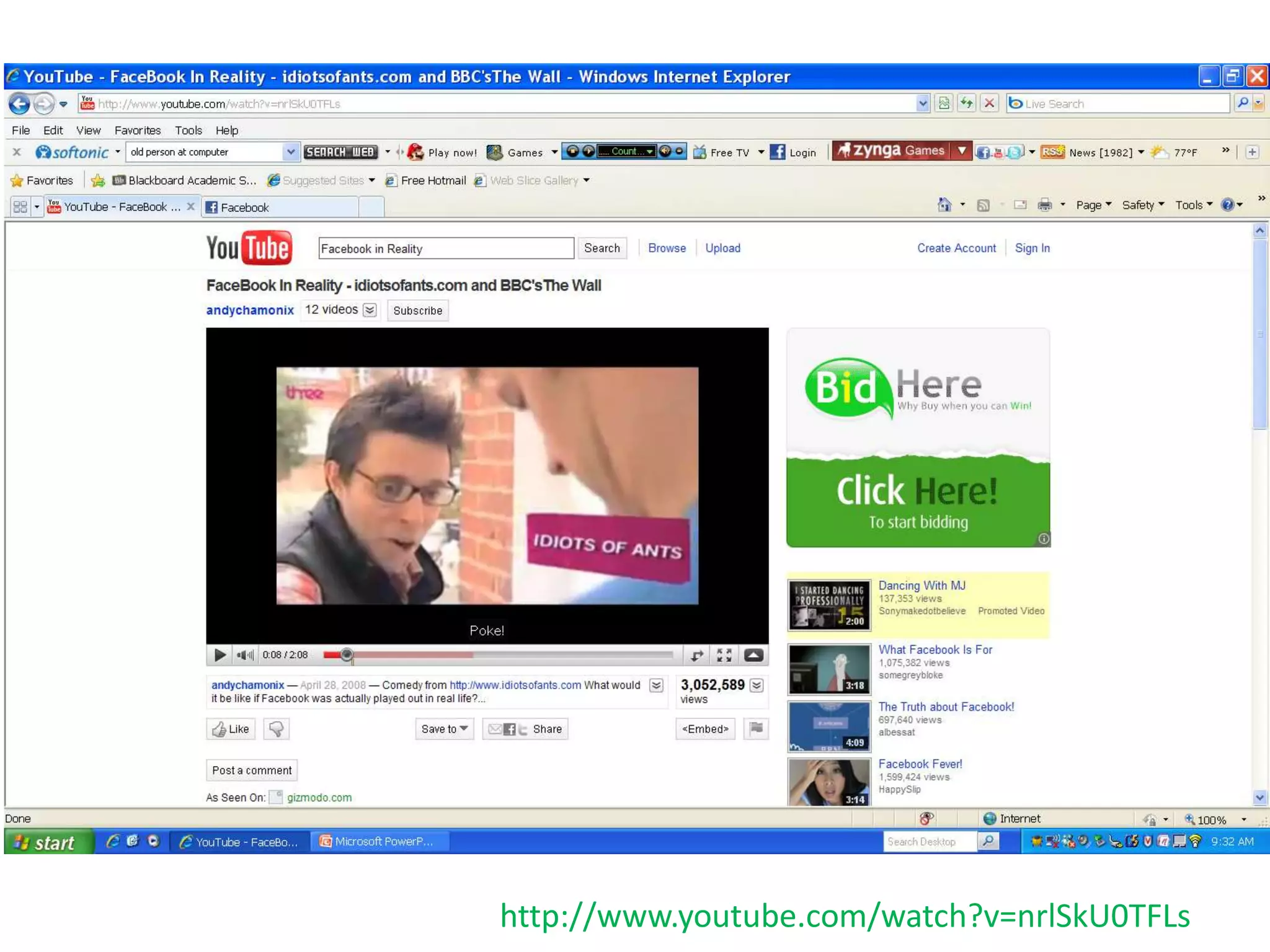Image resolution: width=1270 pixels, height=952 pixels.
Task: Expand the address bar URL dropdown
Action: point(923,104)
